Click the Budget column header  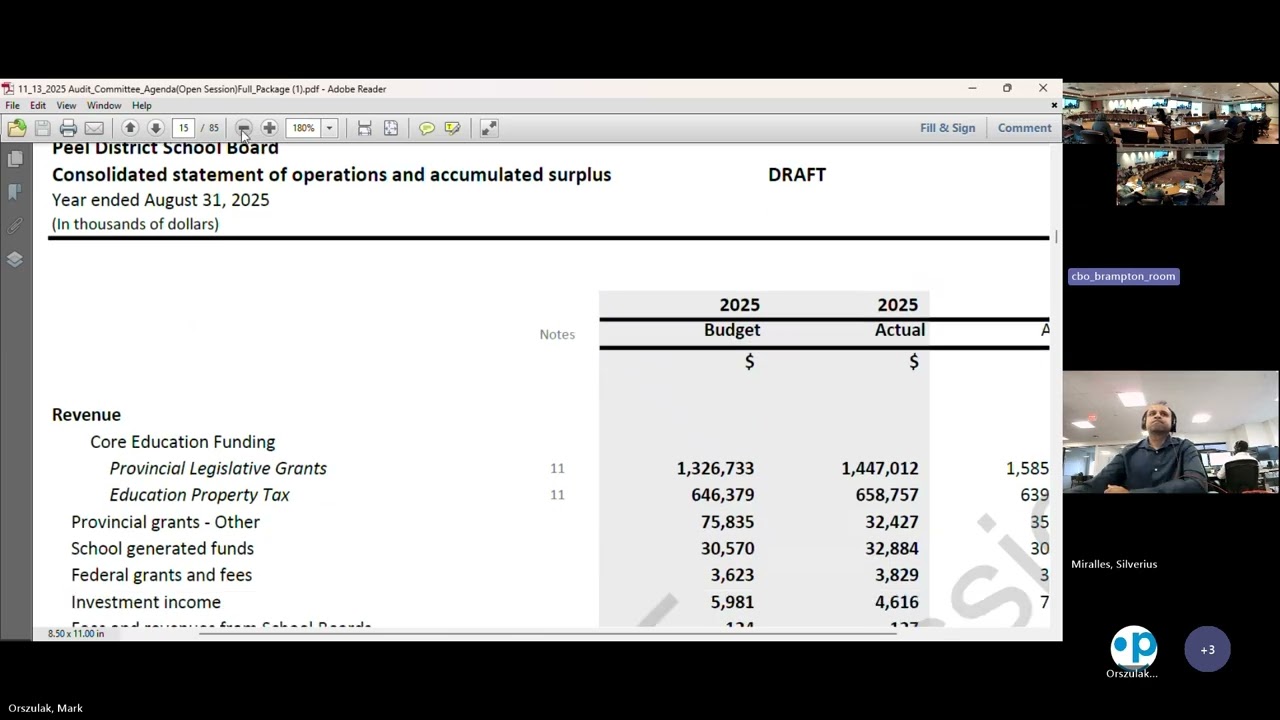pyautogui.click(x=732, y=330)
